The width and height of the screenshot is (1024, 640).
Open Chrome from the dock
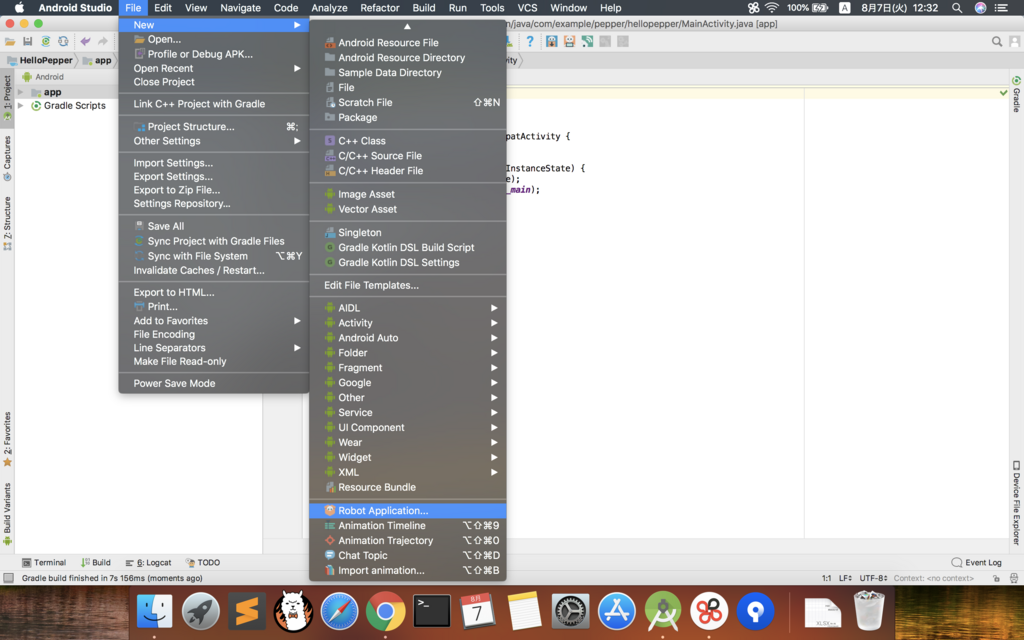pos(385,611)
